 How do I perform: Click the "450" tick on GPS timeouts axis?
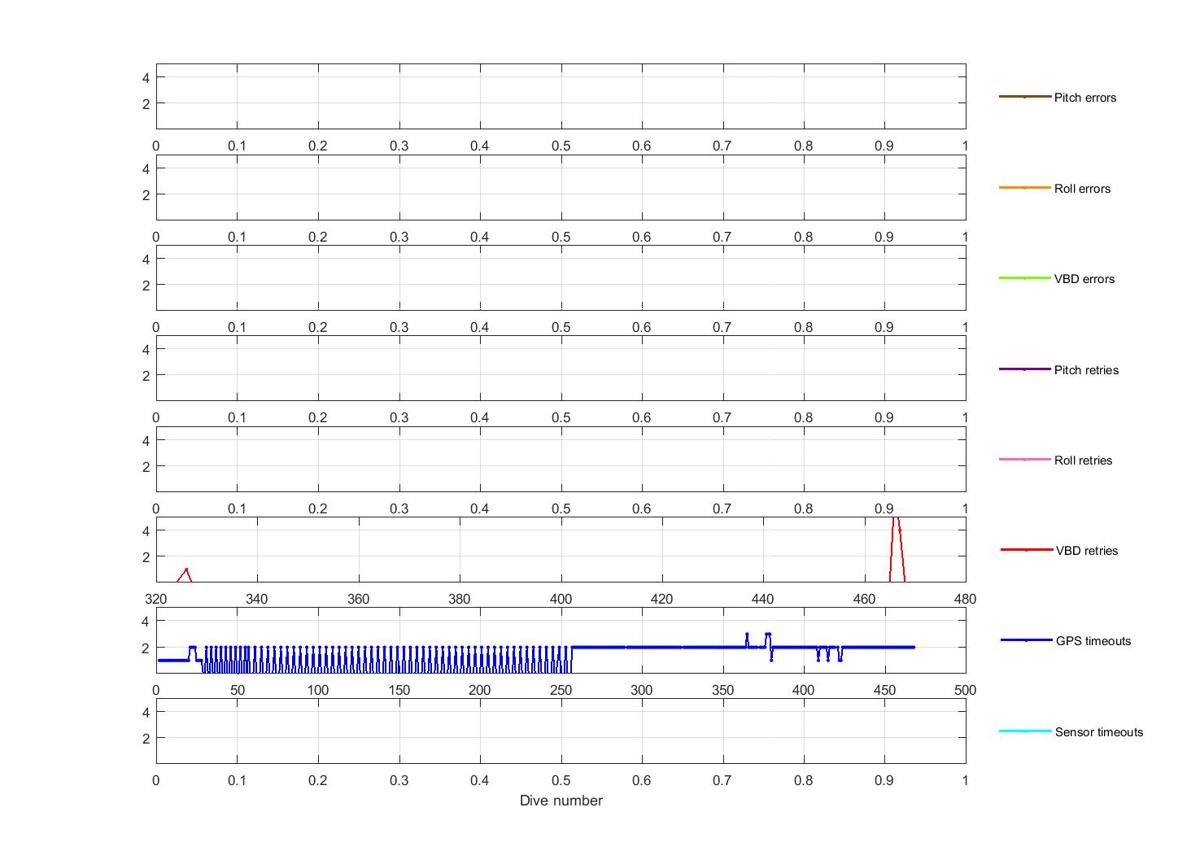click(885, 690)
